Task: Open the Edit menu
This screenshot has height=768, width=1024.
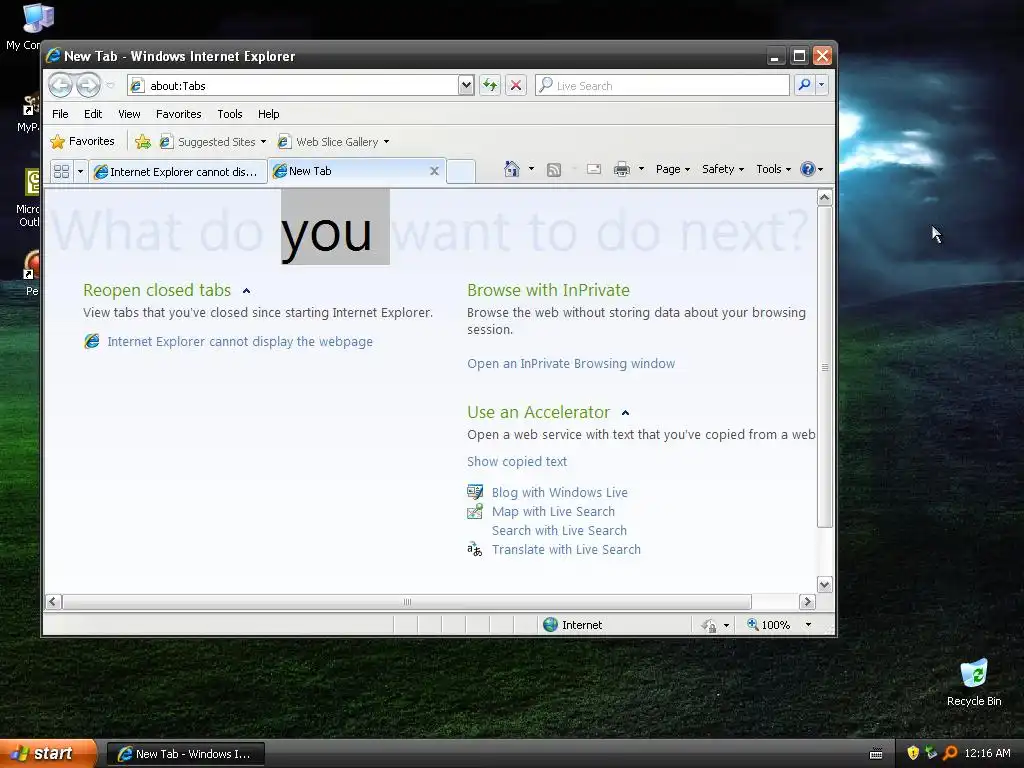Action: pyautogui.click(x=93, y=114)
